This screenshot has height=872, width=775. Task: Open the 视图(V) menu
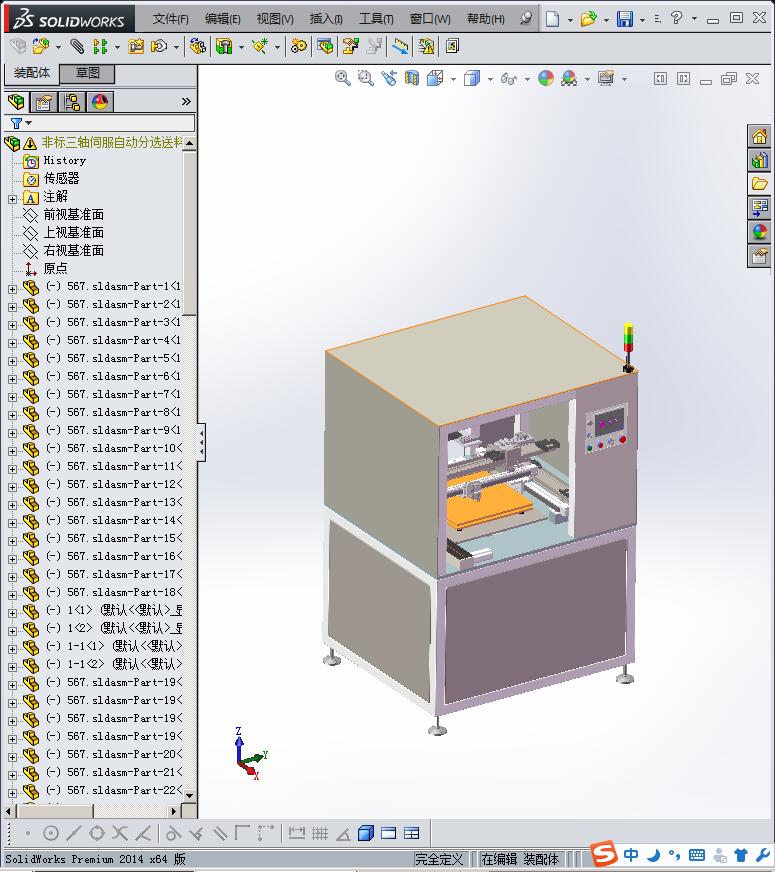pyautogui.click(x=275, y=19)
